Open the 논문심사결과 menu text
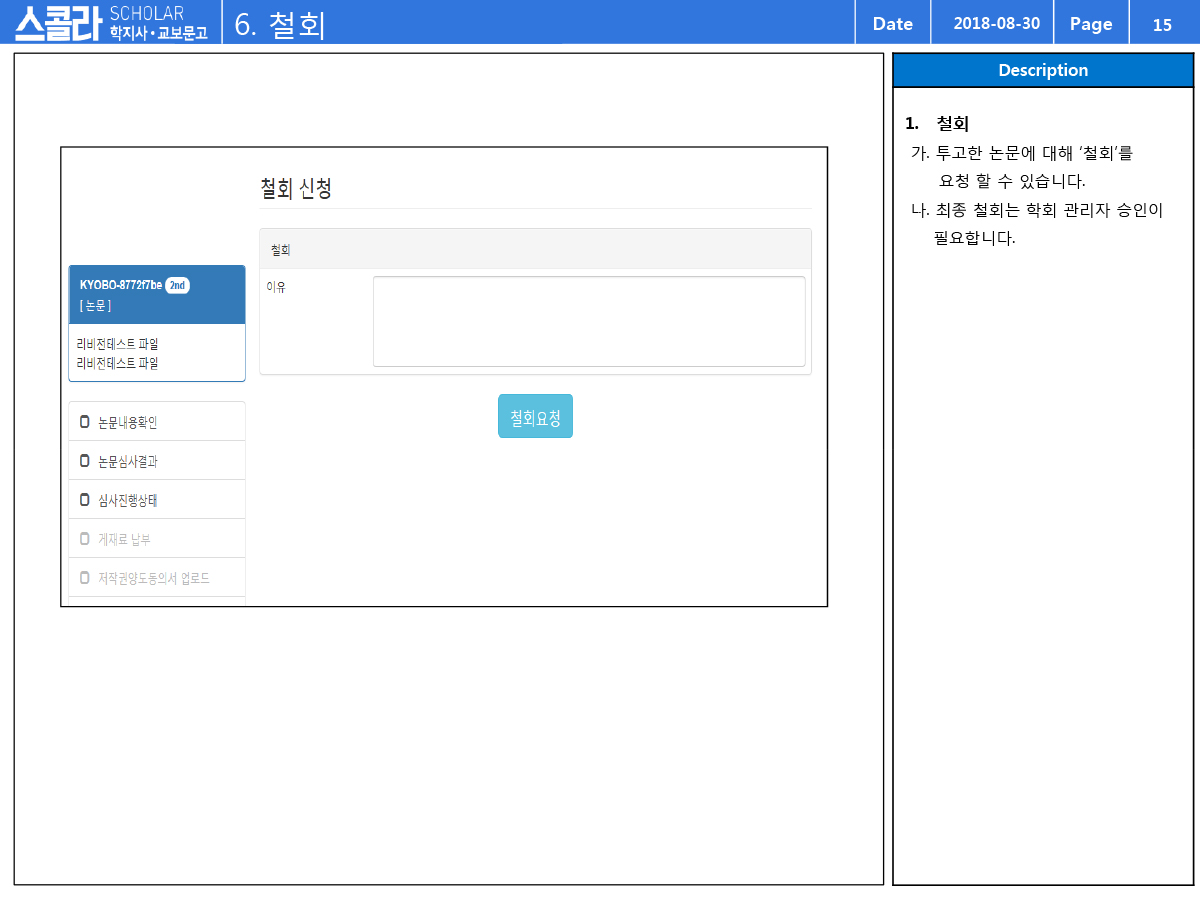 point(127,461)
